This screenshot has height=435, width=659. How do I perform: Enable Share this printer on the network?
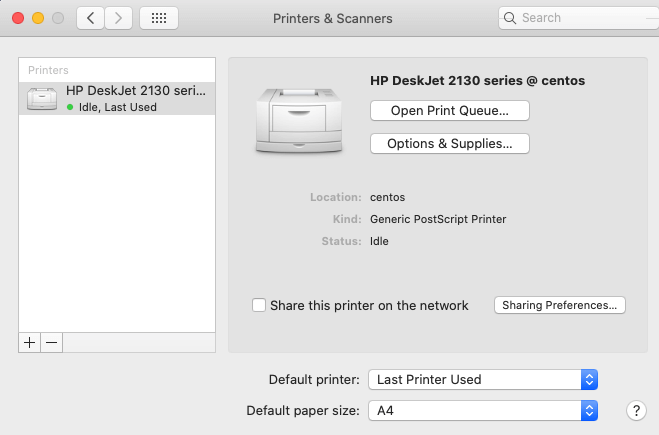click(x=259, y=305)
